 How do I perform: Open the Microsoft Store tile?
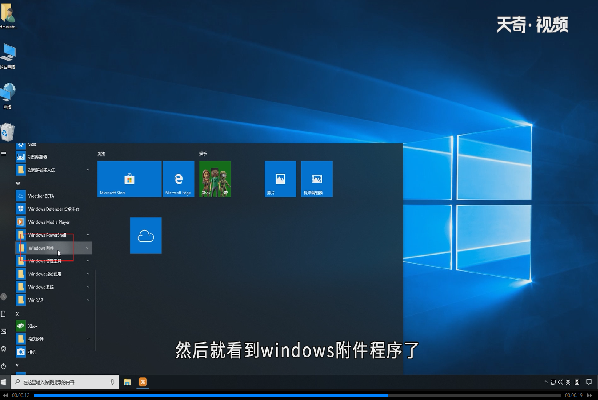[129, 179]
